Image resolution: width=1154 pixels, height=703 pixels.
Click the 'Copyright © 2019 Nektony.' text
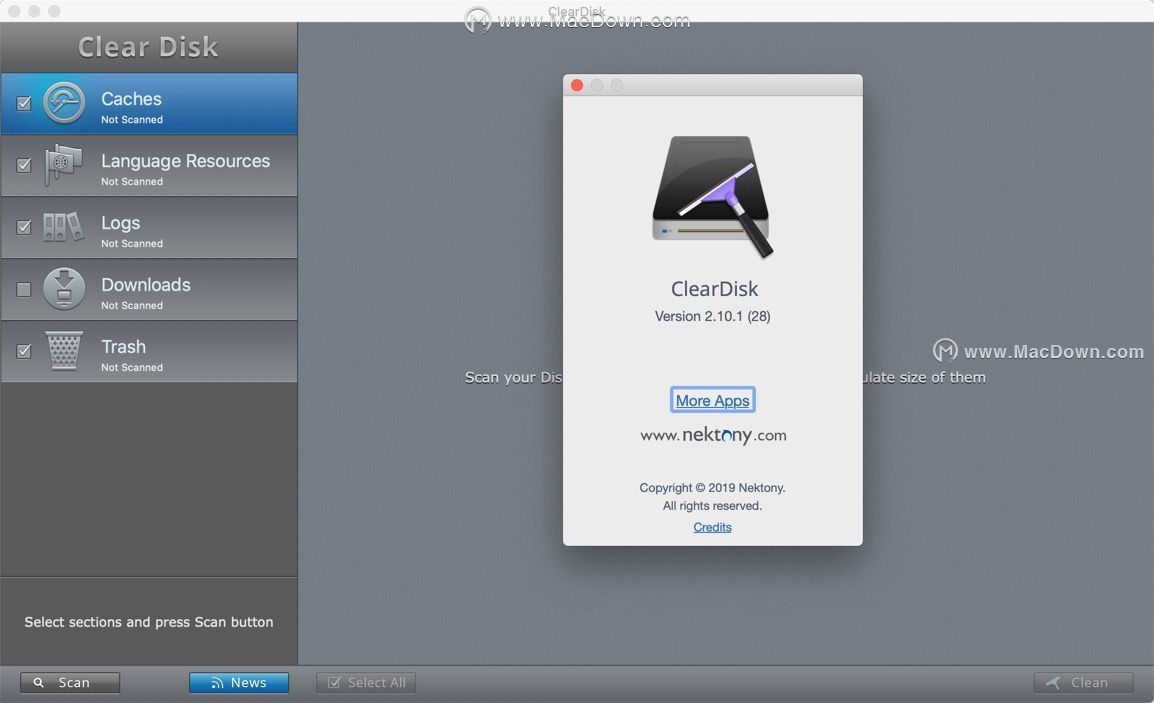coord(712,487)
